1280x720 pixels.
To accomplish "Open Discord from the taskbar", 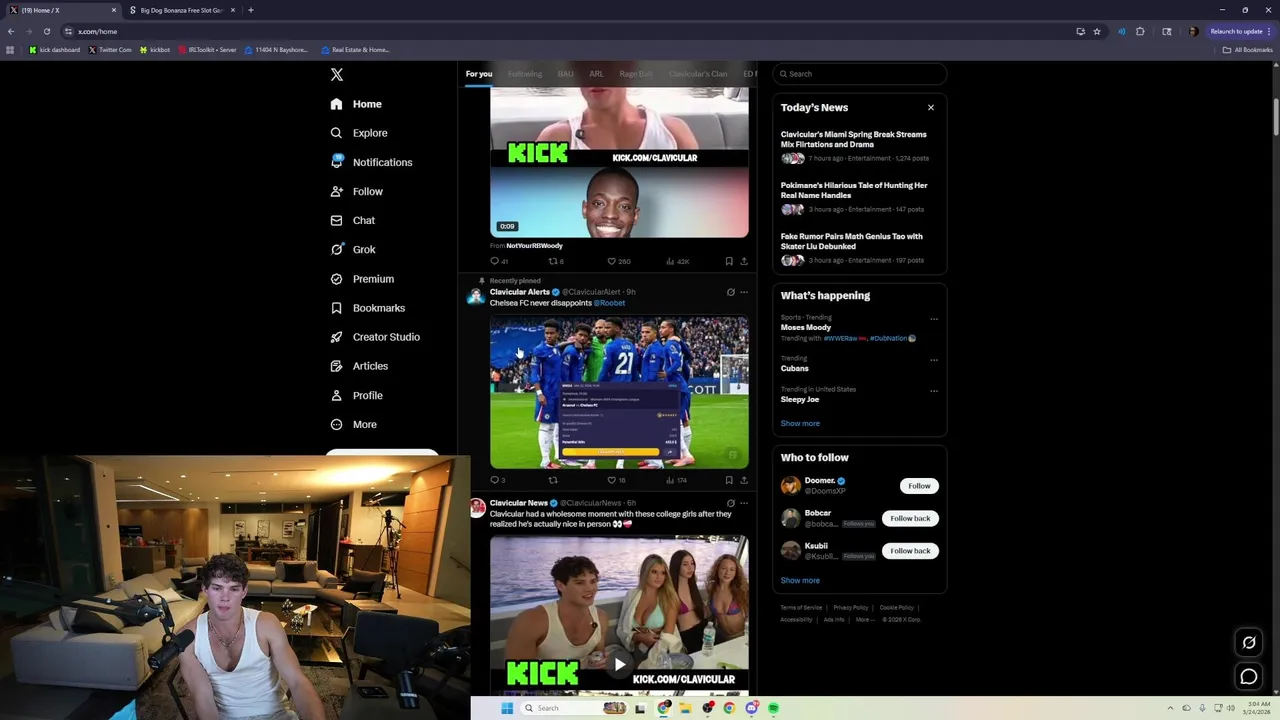I will (752, 708).
